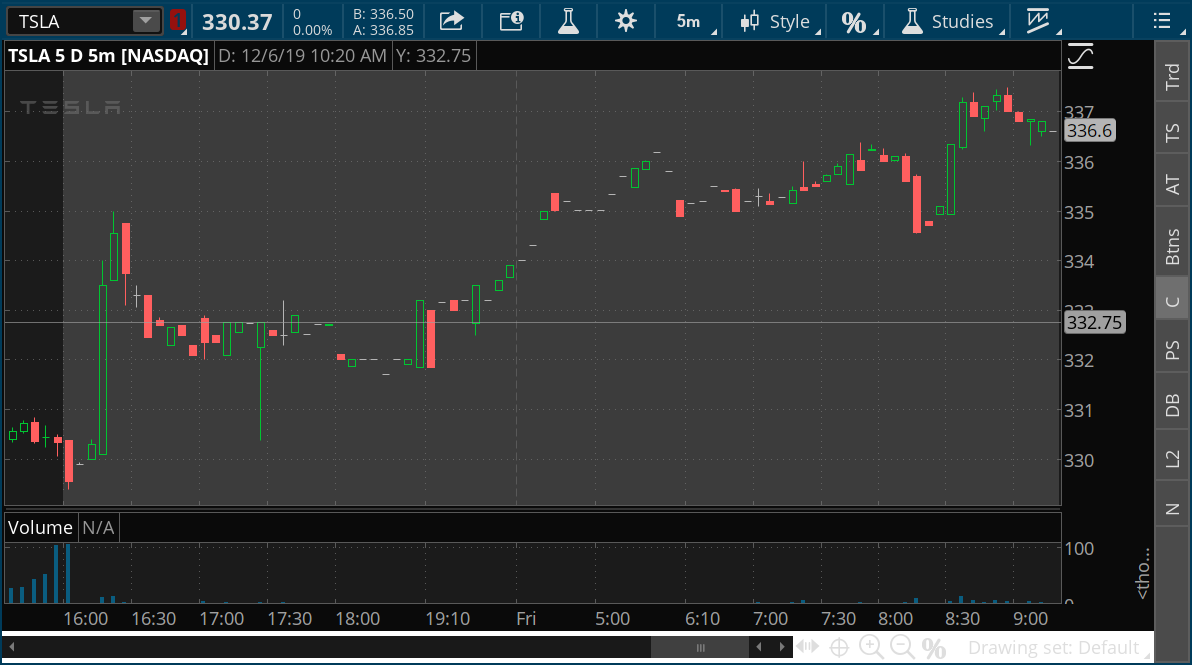Open the L2 sidebar tab
The width and height of the screenshot is (1192, 665).
(x=1172, y=459)
